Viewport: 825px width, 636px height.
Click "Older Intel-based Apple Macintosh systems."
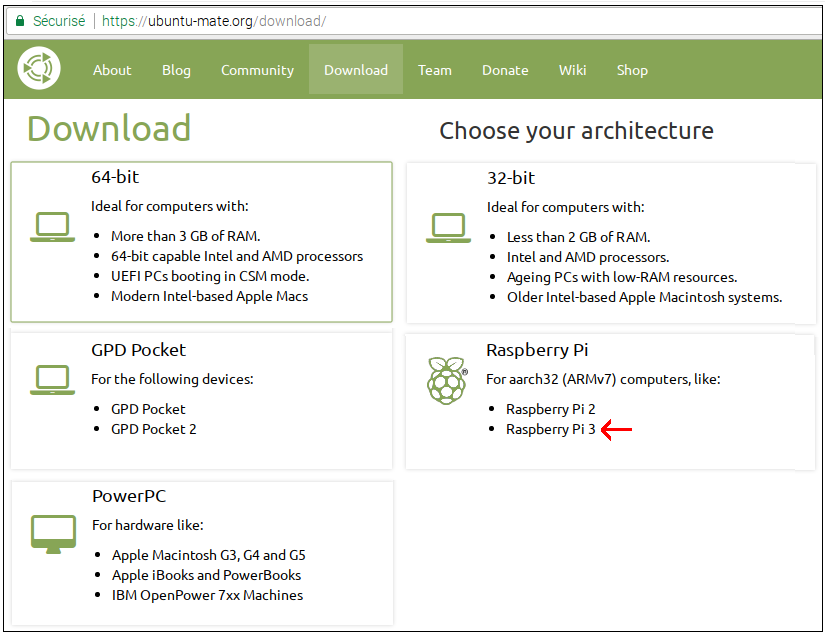click(x=645, y=297)
